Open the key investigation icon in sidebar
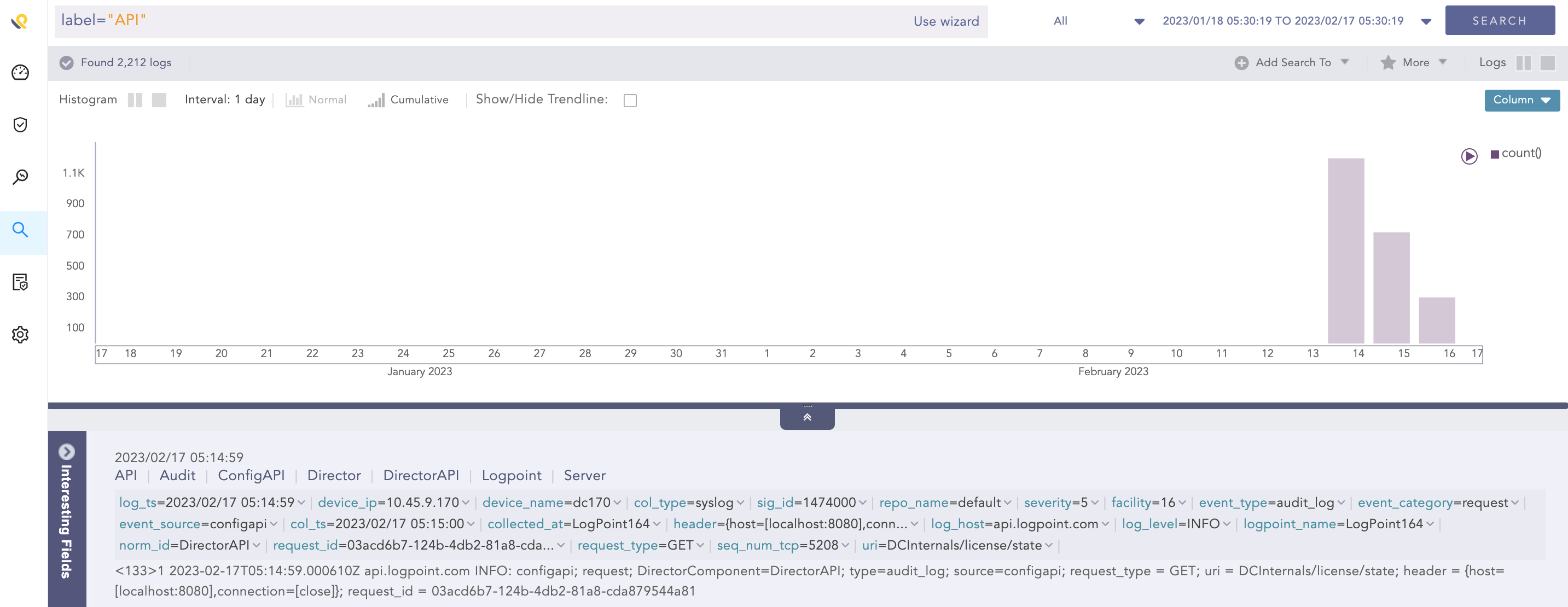Image resolution: width=1568 pixels, height=607 pixels. tap(20, 177)
